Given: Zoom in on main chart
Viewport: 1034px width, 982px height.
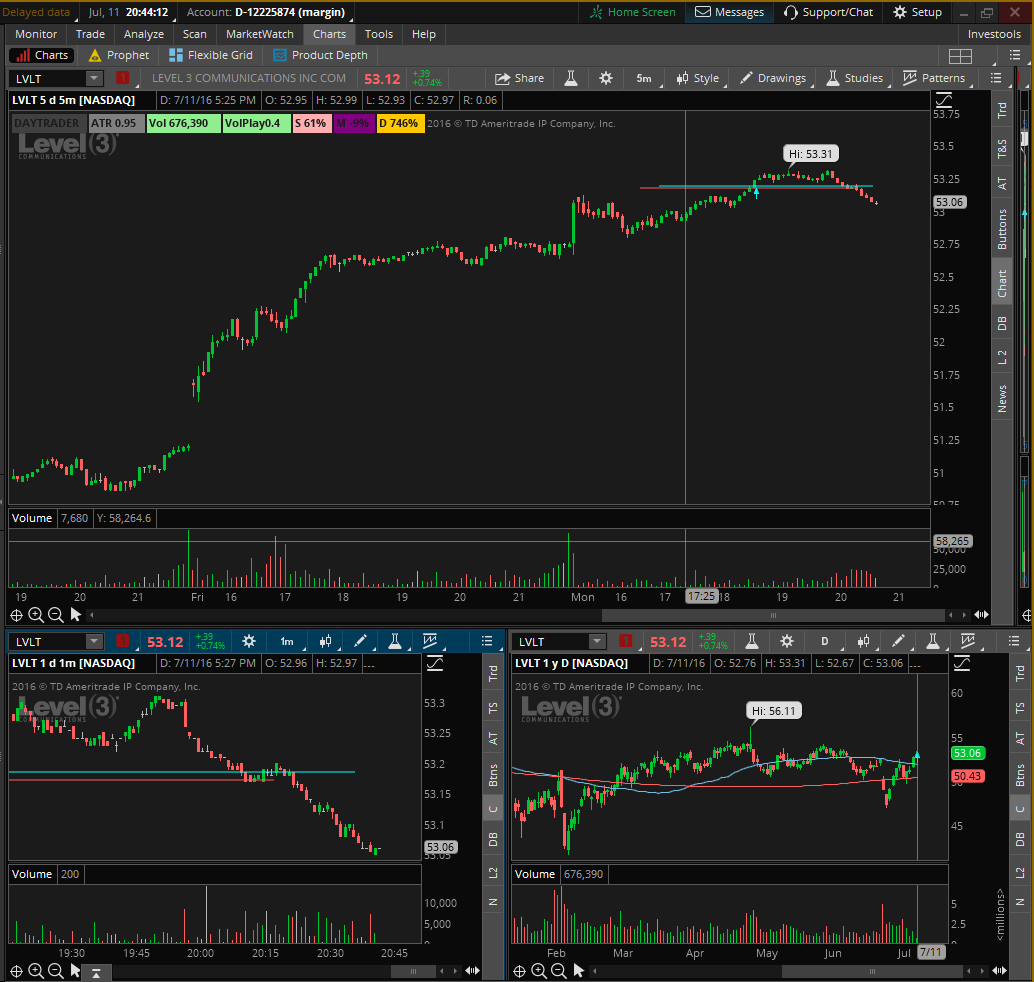Looking at the screenshot, I should point(36,615).
